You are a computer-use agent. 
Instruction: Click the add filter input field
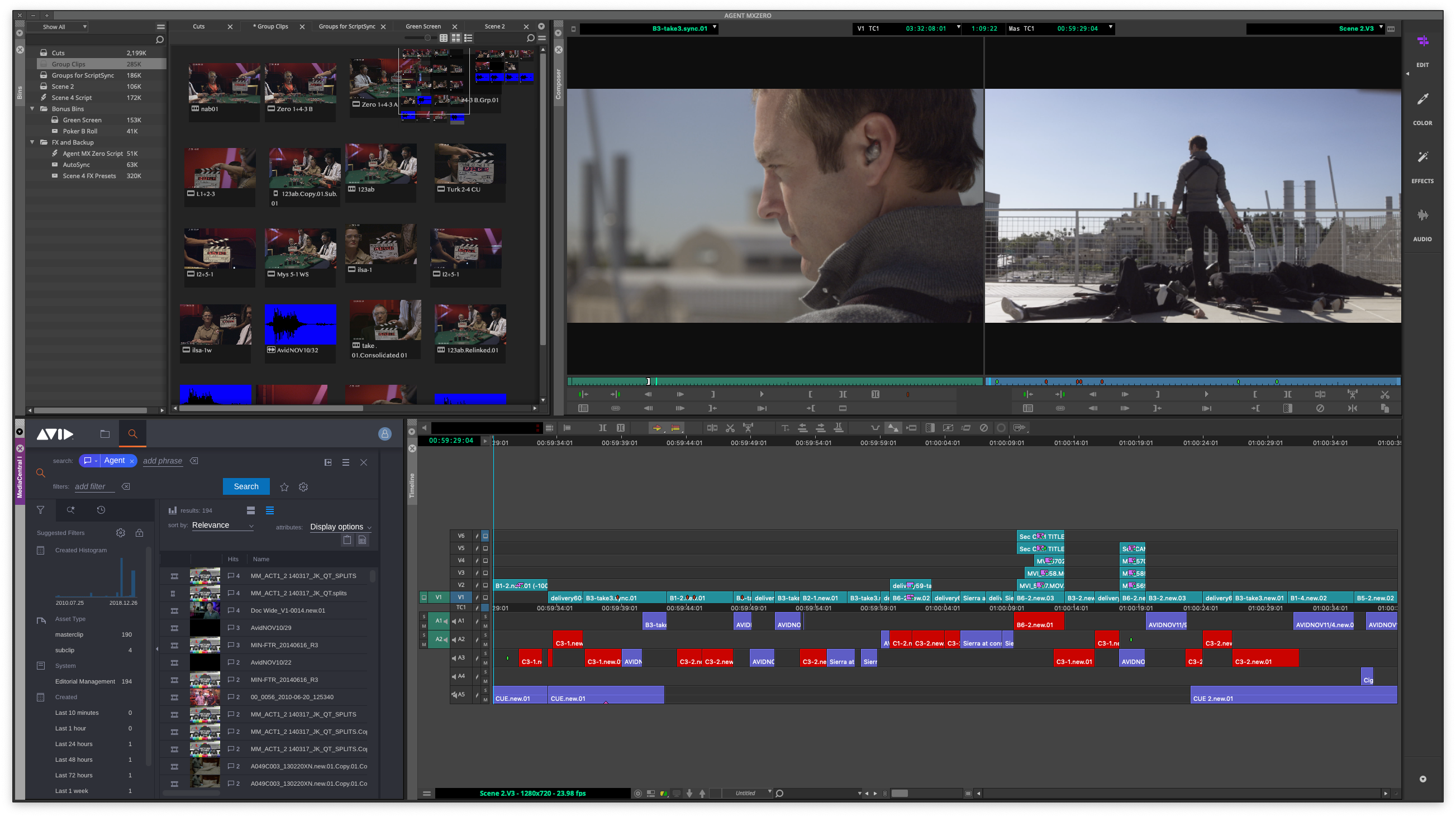coord(94,486)
